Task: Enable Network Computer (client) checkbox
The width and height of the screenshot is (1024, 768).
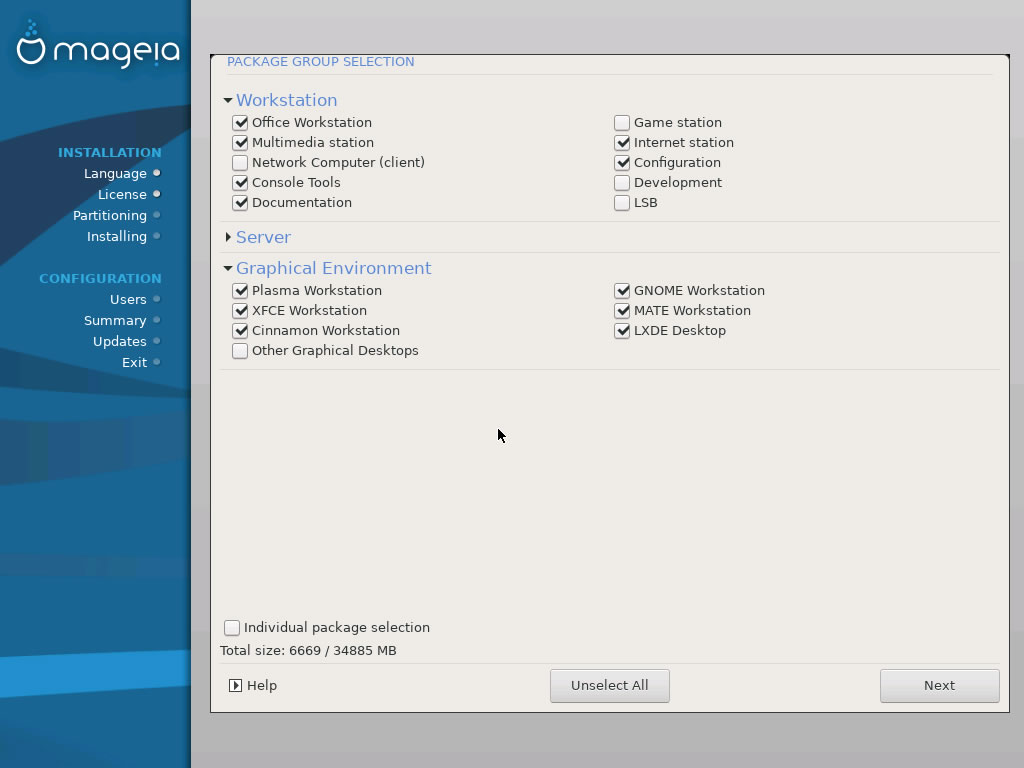Action: pyautogui.click(x=240, y=163)
